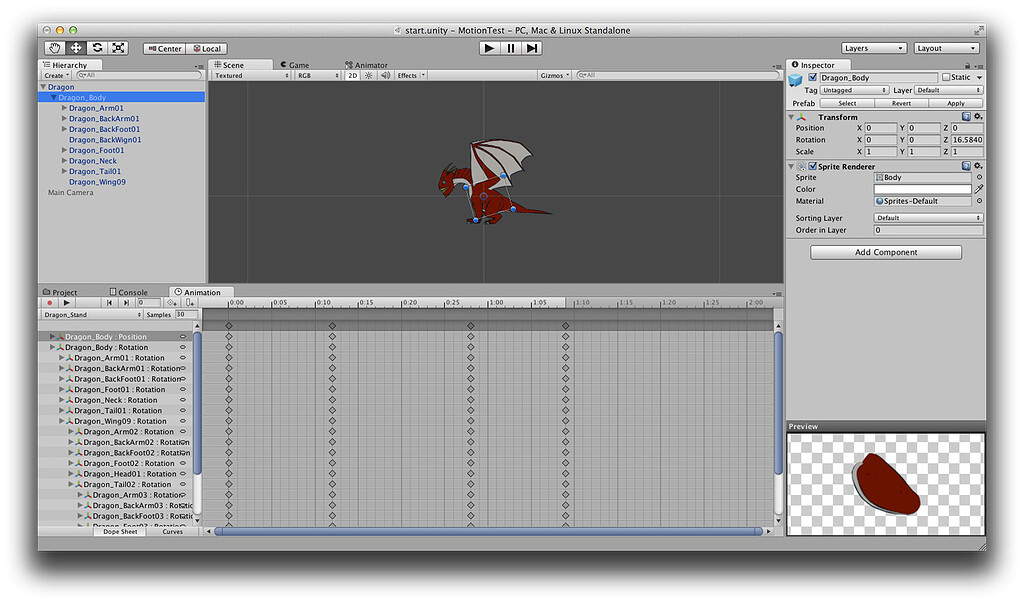Open the Layers dropdown in the top-right toolbar
Image resolution: width=1024 pixels, height=602 pixels.
pos(874,47)
